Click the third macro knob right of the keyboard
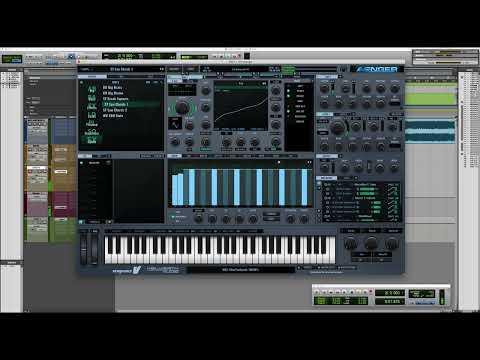The width and height of the screenshot is (480, 360). point(392,243)
